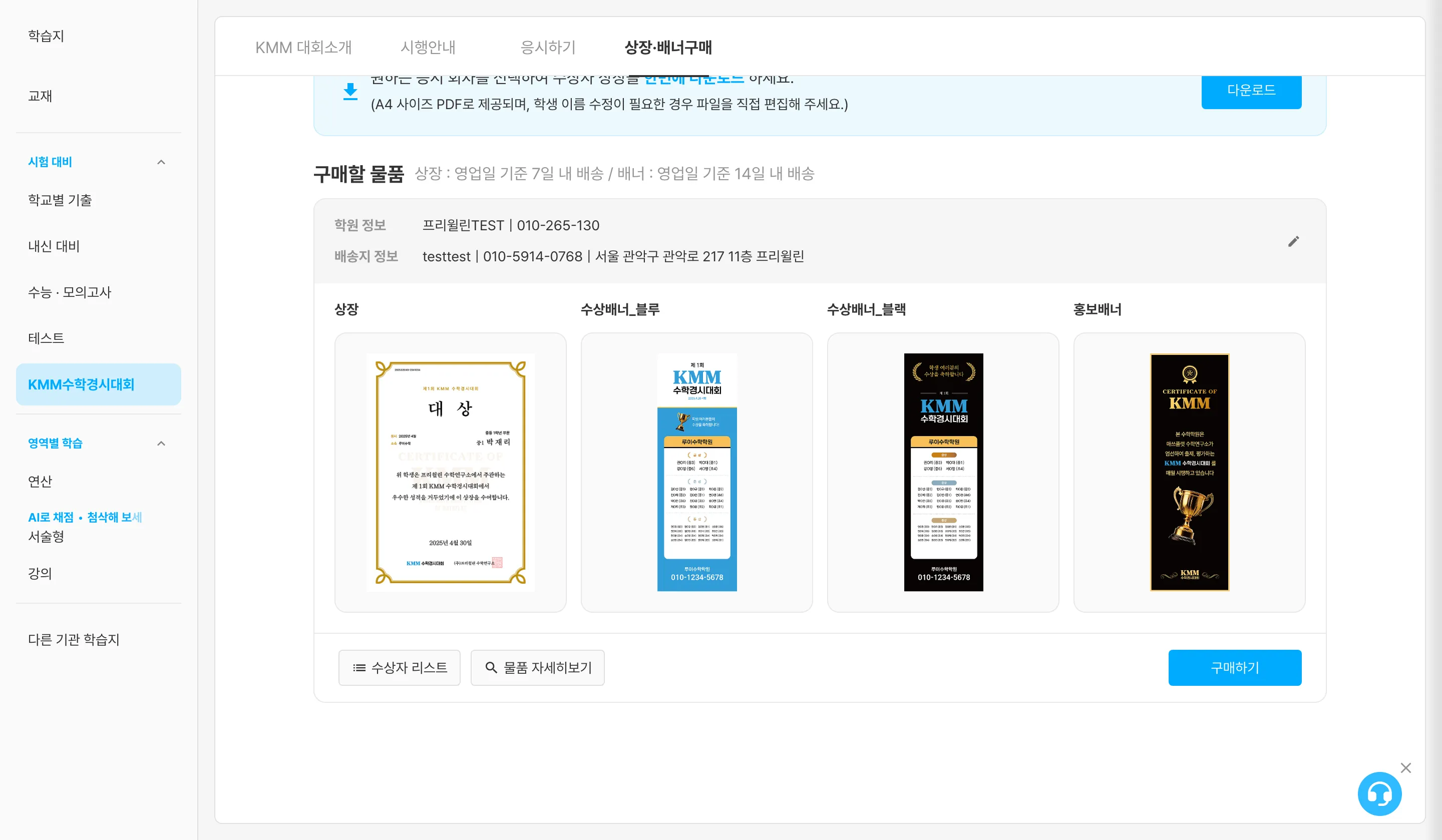Click the pencil edit icon for delivery info
1442x840 pixels.
(1293, 241)
